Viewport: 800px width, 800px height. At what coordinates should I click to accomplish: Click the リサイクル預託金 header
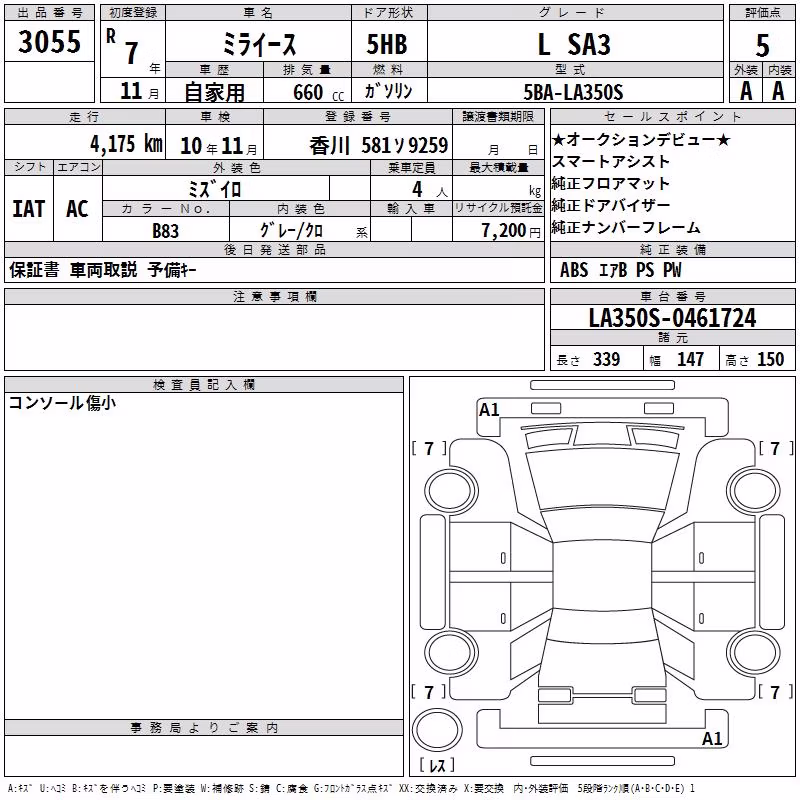pyautogui.click(x=498, y=208)
